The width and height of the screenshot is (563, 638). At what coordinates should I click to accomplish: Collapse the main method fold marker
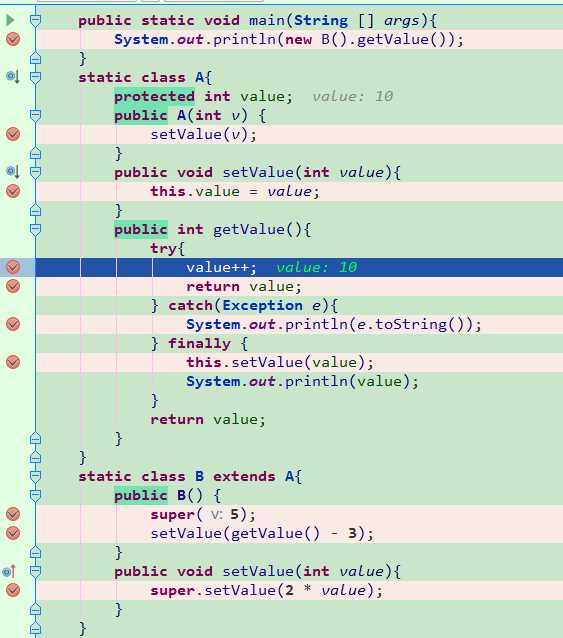pyautogui.click(x=36, y=20)
